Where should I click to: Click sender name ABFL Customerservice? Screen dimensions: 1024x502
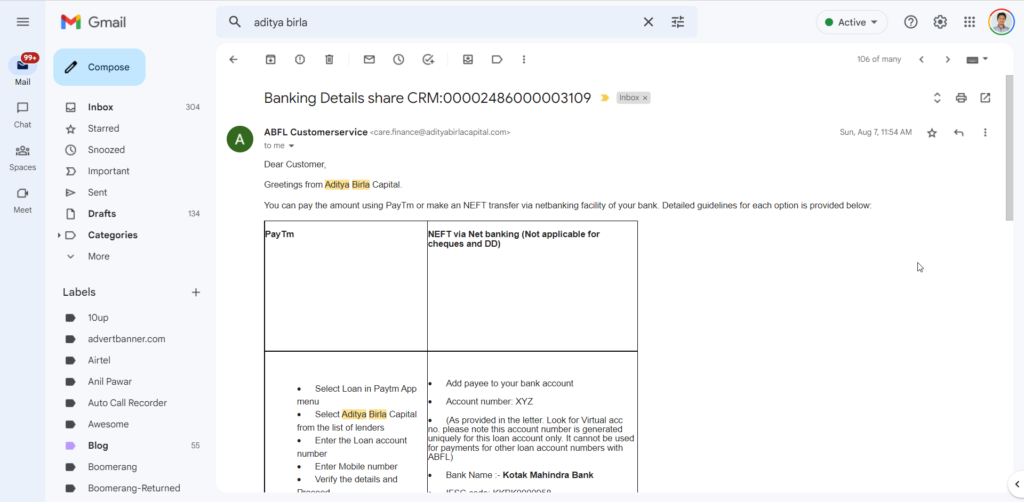pos(315,132)
